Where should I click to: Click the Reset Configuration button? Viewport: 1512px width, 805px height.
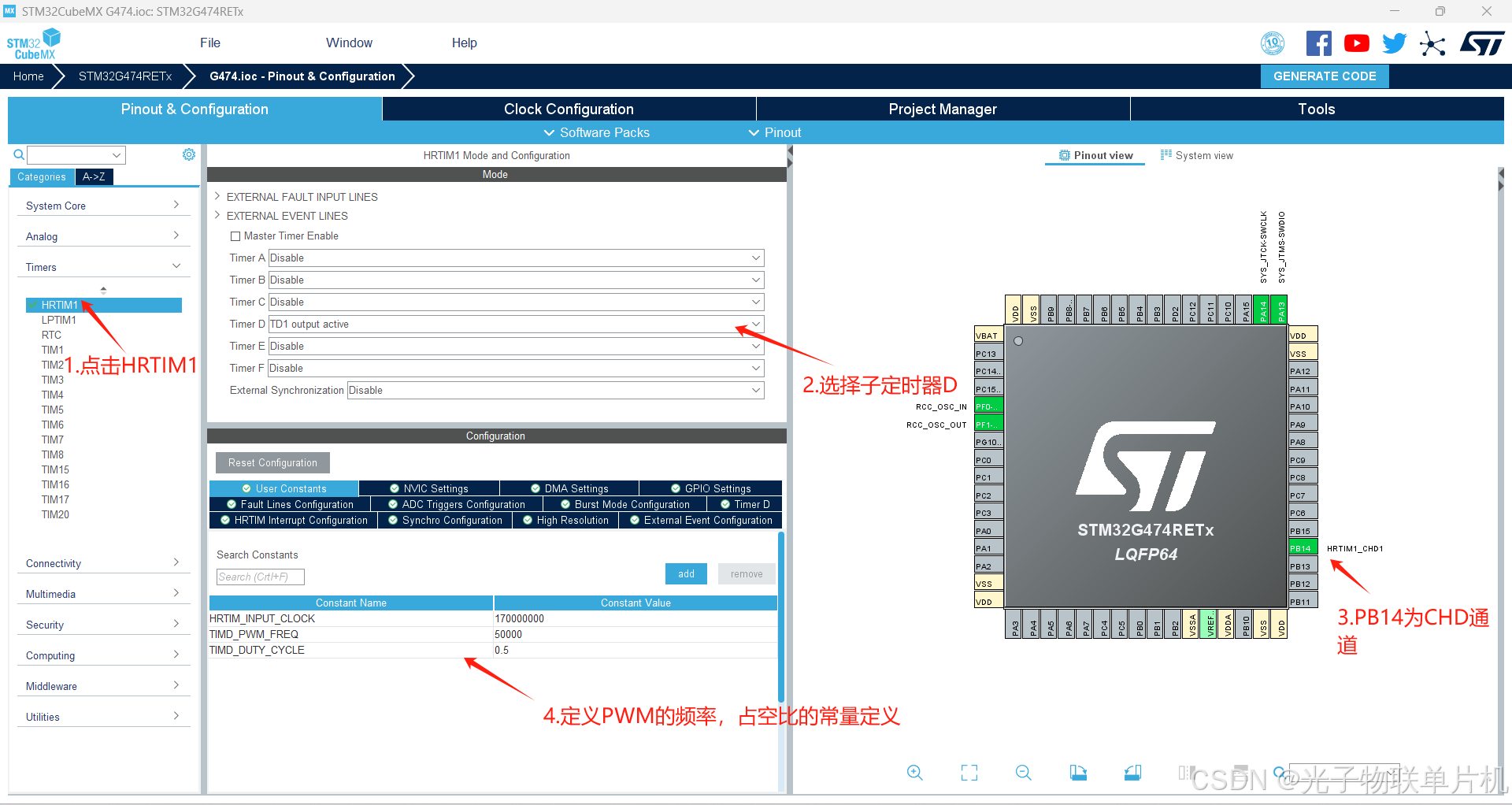click(272, 462)
